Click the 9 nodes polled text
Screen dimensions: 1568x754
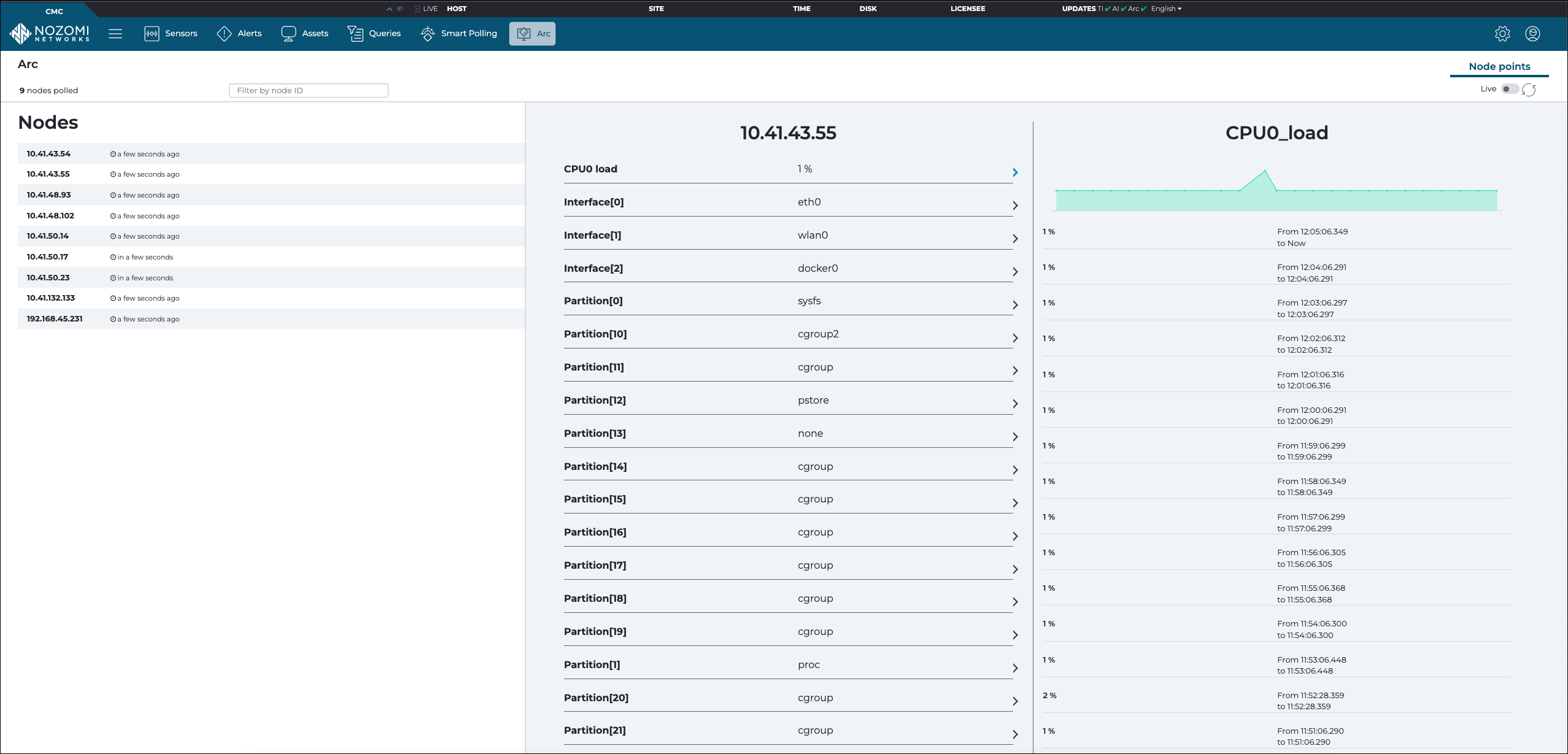point(48,90)
